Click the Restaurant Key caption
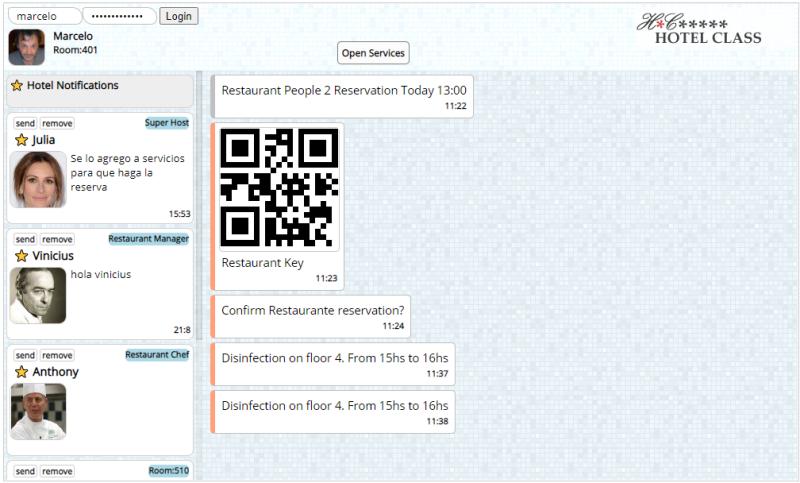Image resolution: width=800 pixels, height=483 pixels. pos(263,263)
